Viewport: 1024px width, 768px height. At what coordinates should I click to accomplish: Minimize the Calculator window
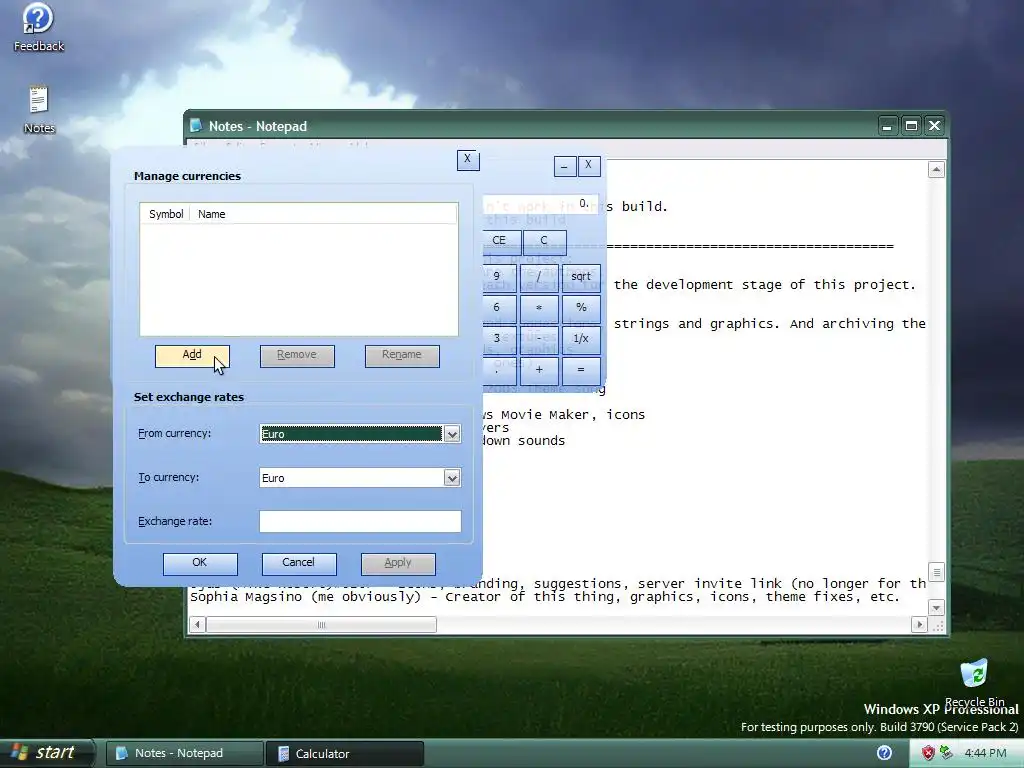tap(565, 167)
